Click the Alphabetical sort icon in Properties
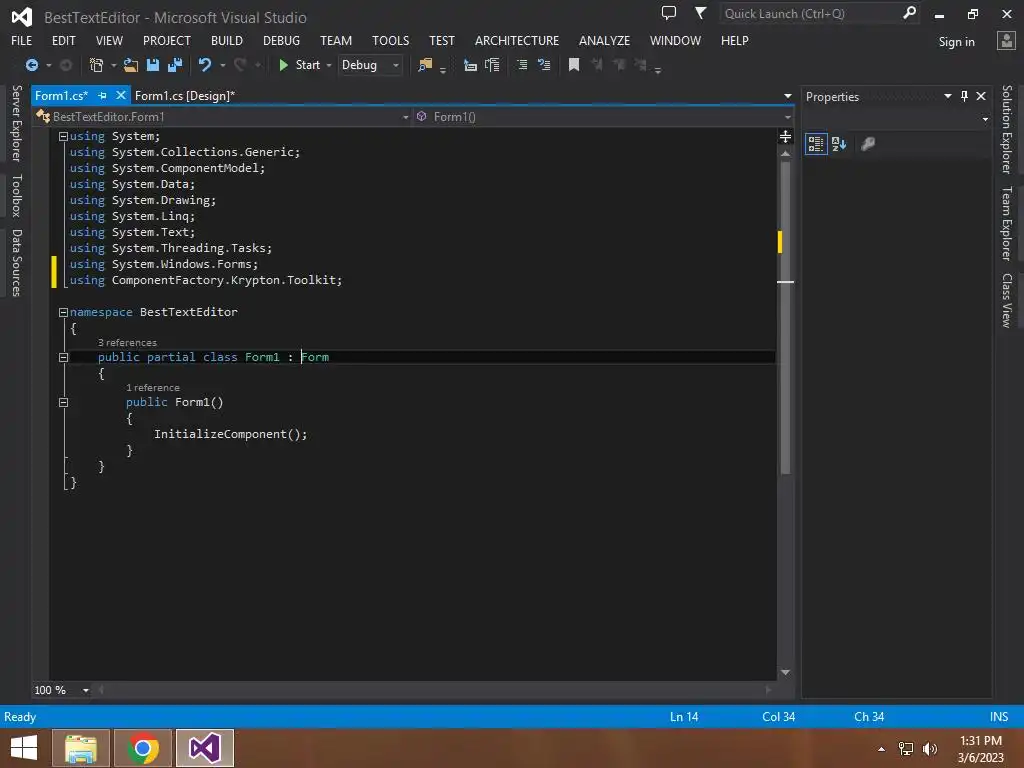The height and width of the screenshot is (768, 1024). coord(839,144)
